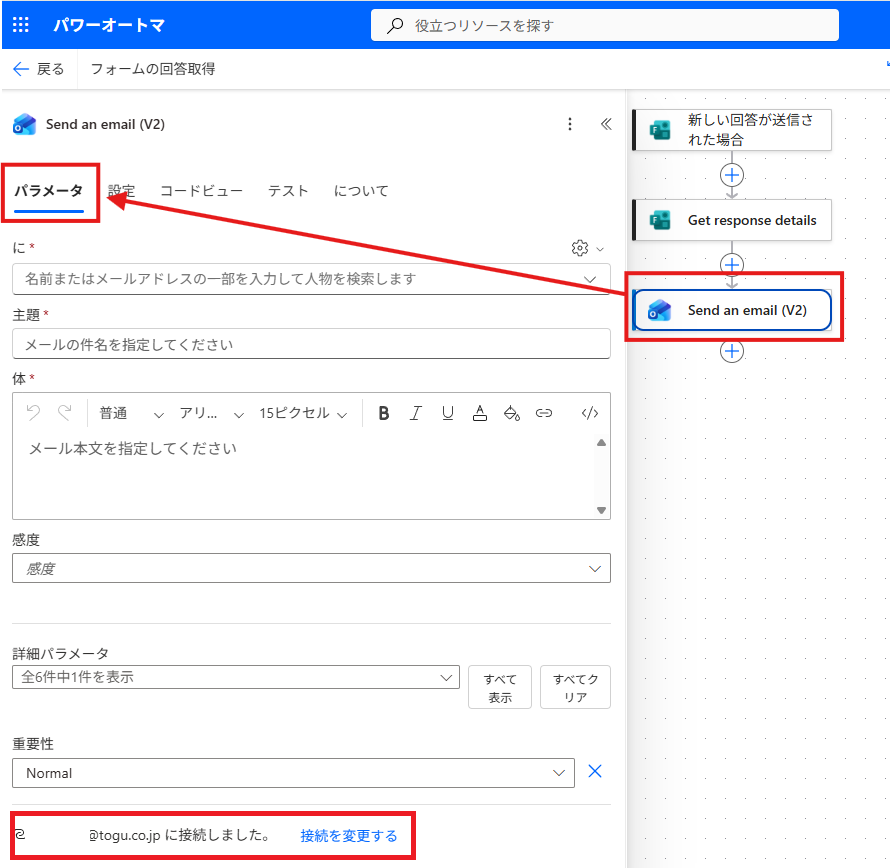Click body editor scroll down arrow

tap(601, 510)
